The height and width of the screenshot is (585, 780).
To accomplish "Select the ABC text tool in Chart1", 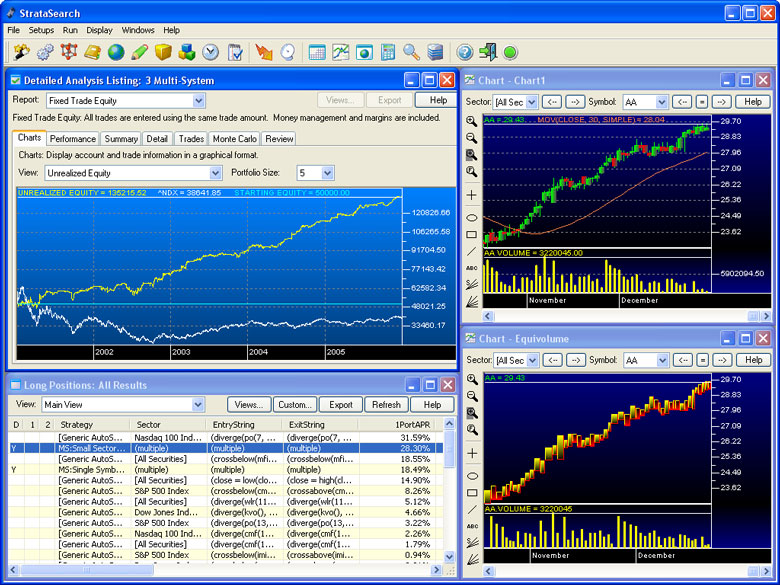I will [471, 268].
